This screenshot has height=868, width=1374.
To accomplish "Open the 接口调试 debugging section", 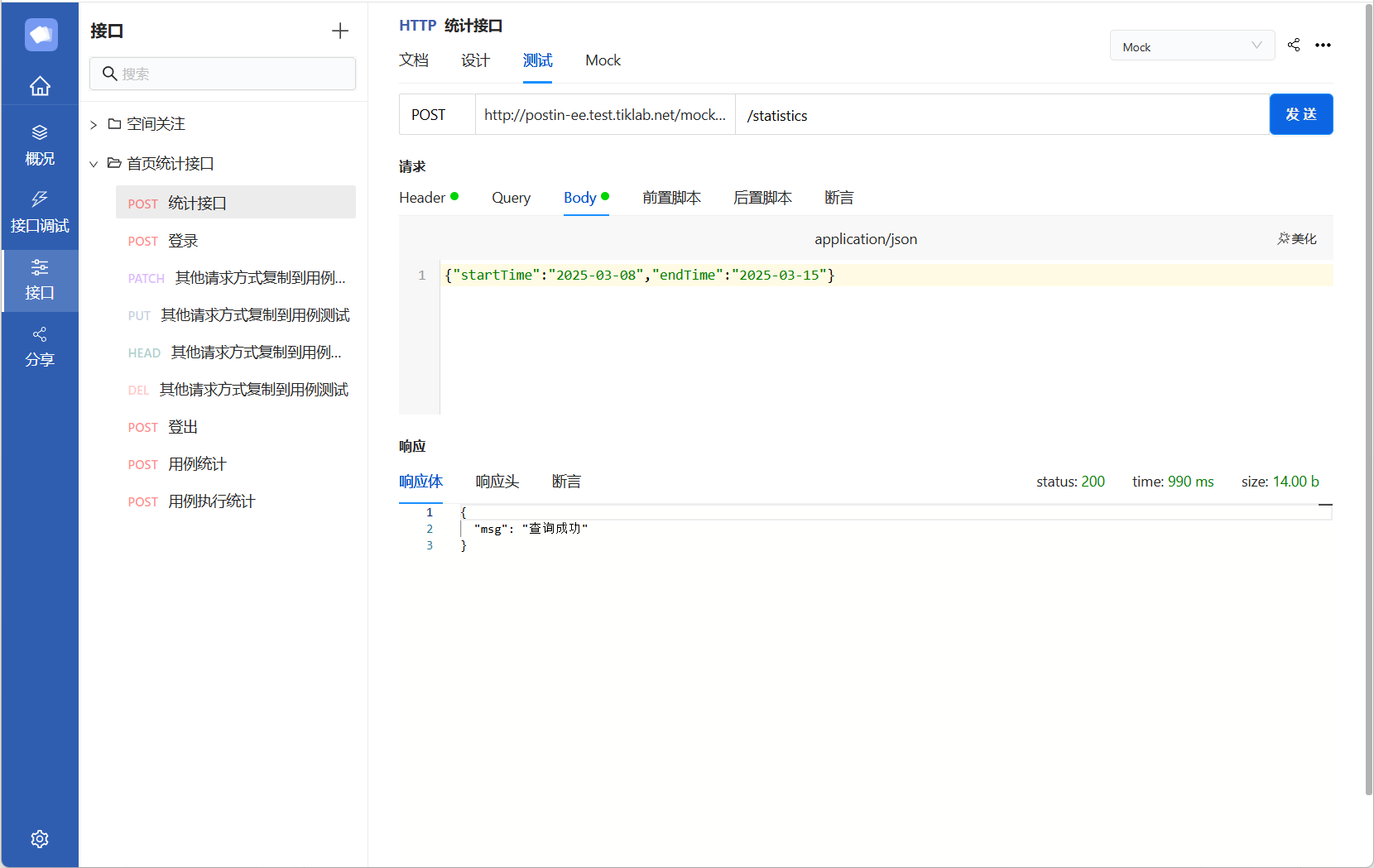I will point(40,213).
